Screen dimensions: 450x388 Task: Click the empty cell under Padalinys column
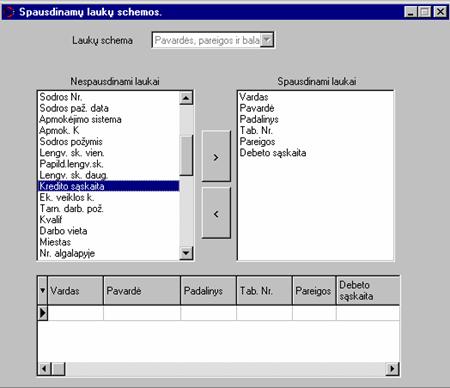point(209,313)
